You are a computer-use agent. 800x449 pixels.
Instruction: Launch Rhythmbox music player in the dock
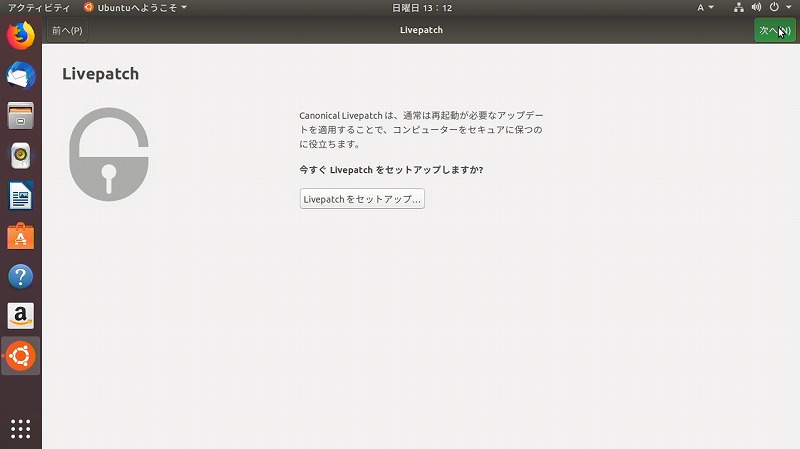coord(20,156)
